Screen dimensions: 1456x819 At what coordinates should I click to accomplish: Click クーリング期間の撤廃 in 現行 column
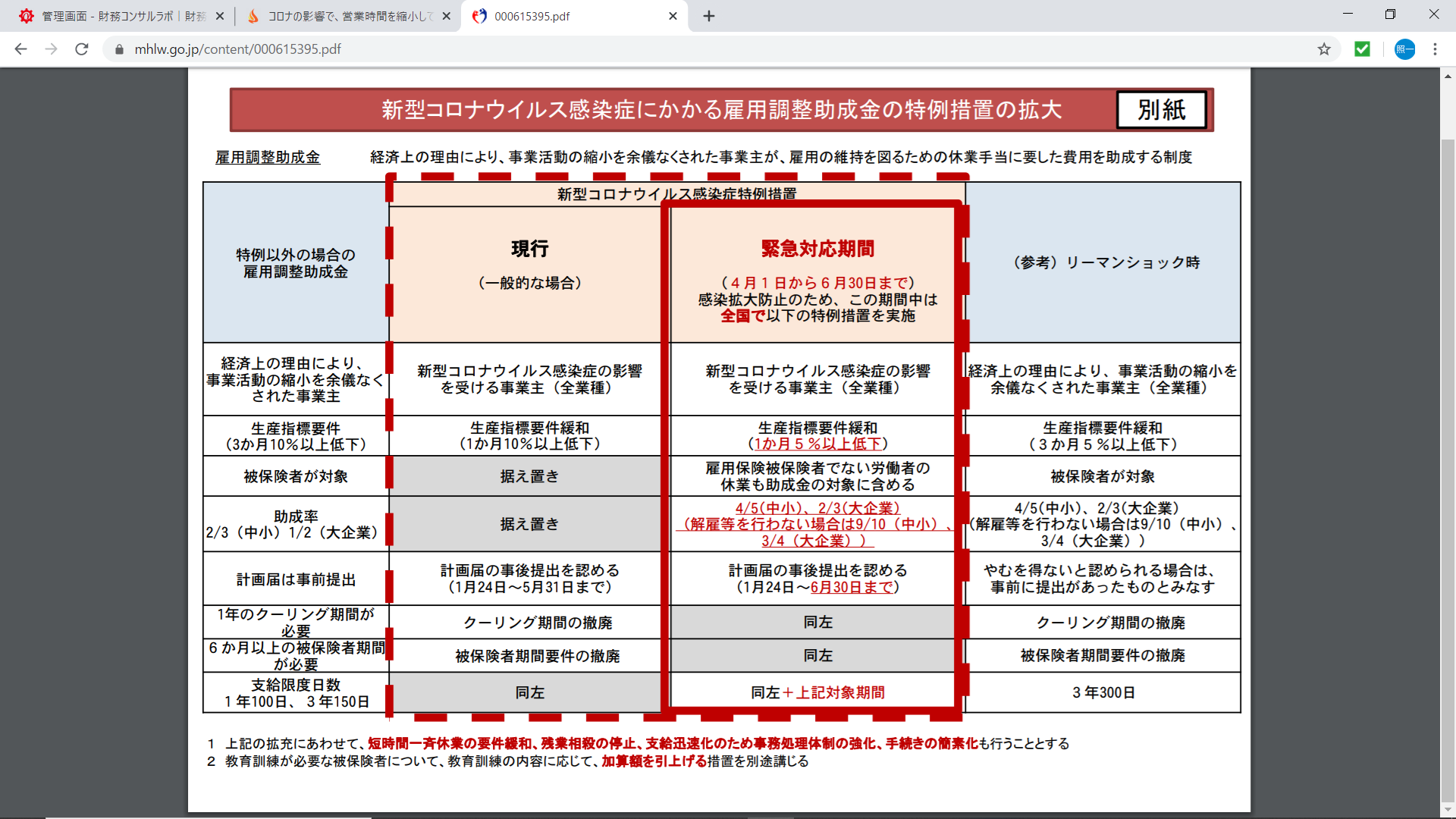pos(538,623)
